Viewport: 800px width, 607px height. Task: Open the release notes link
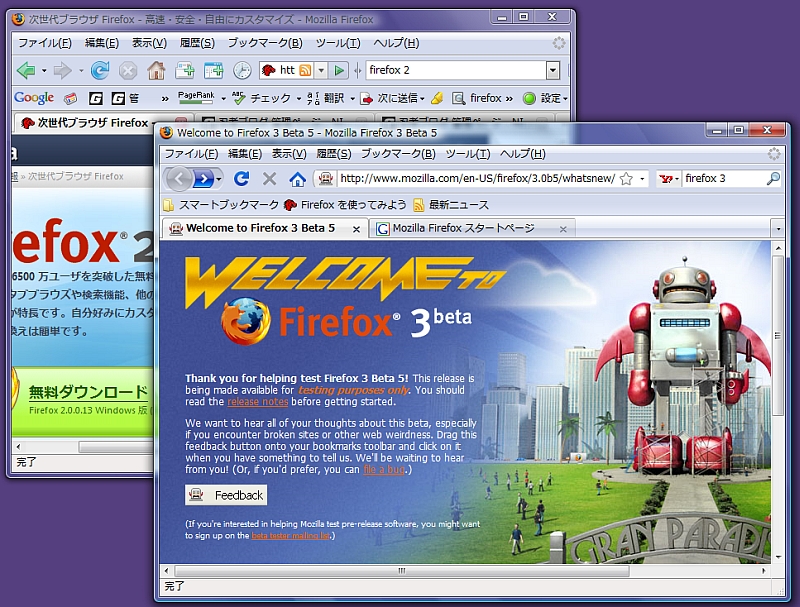point(258,402)
